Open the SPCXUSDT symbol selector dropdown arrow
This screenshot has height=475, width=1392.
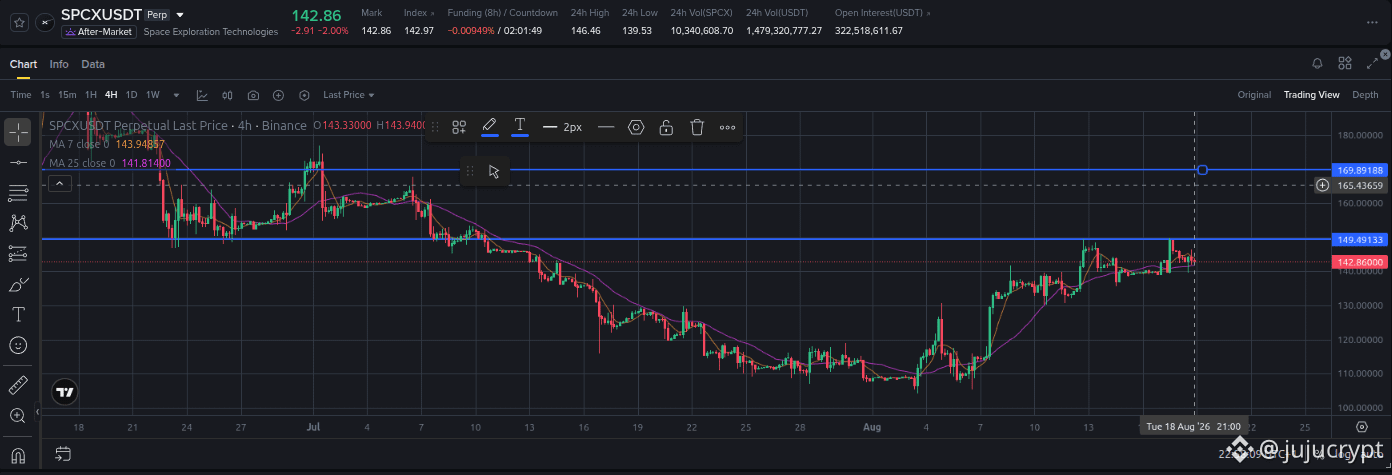(179, 15)
